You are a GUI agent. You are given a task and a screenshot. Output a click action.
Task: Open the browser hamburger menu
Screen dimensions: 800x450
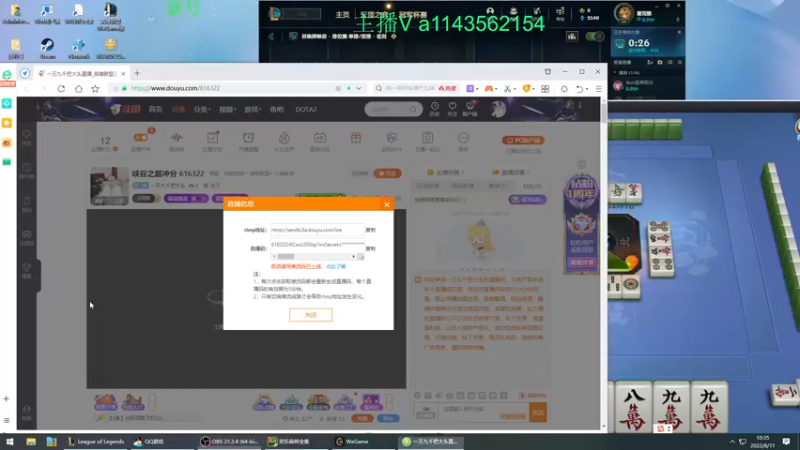point(598,89)
